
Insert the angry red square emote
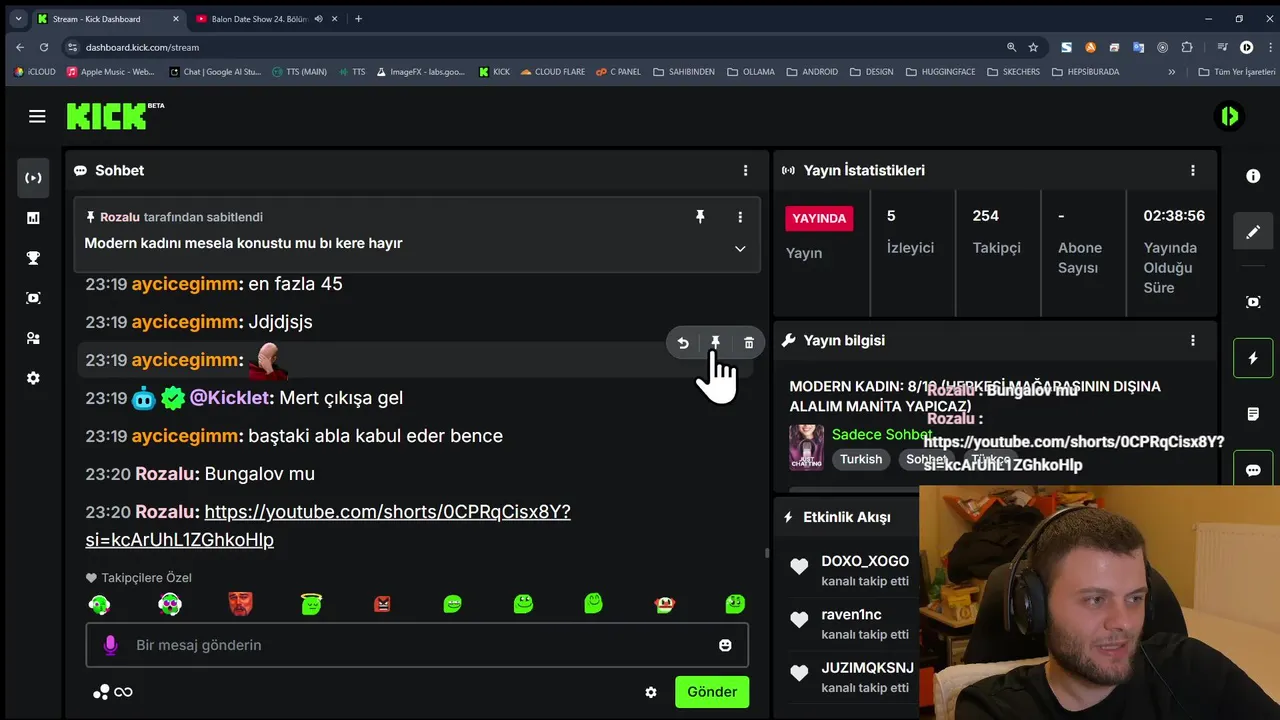(x=382, y=604)
